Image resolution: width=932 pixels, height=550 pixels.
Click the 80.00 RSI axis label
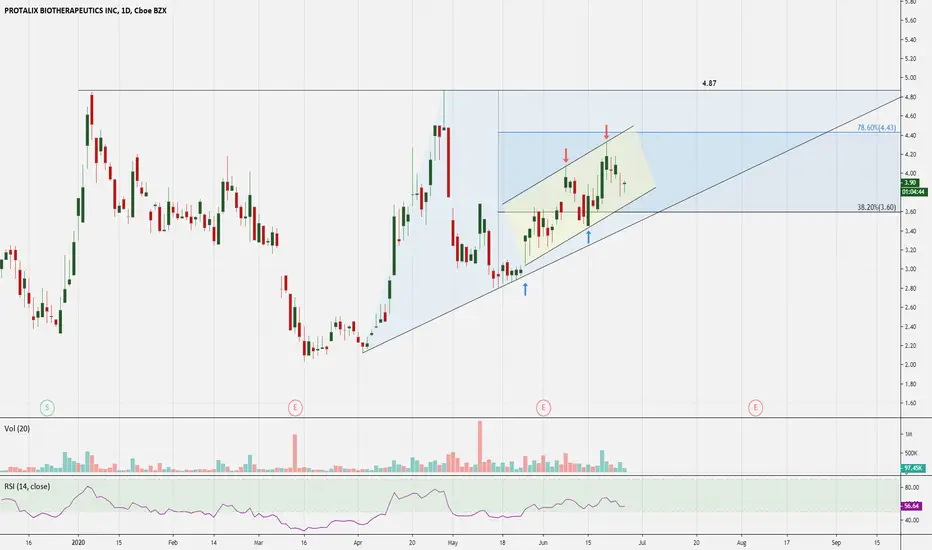click(x=911, y=488)
